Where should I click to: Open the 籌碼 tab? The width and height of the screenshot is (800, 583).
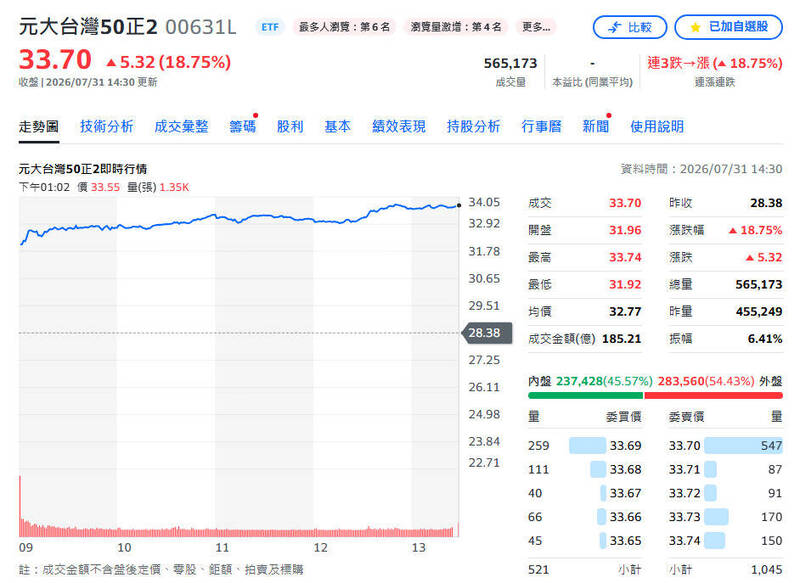point(242,126)
